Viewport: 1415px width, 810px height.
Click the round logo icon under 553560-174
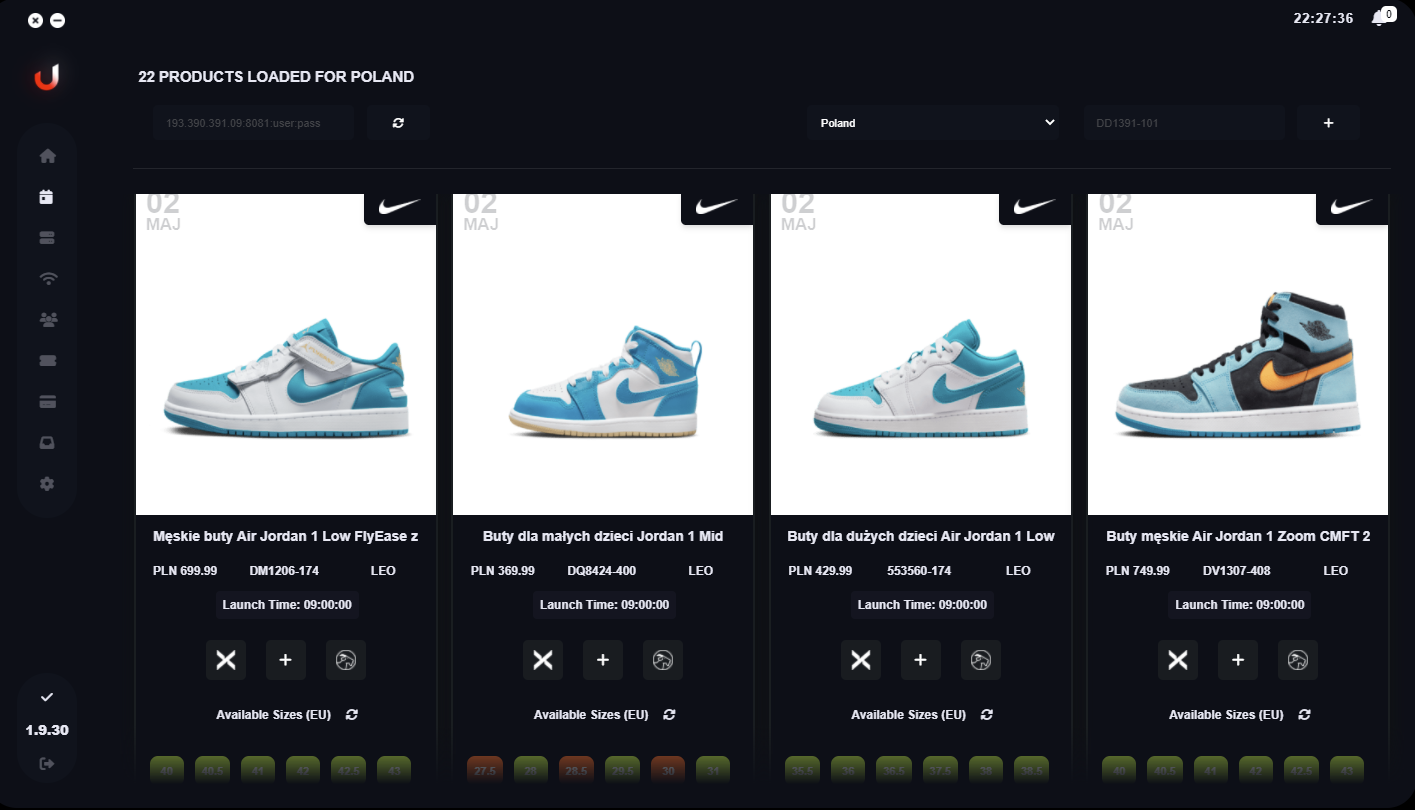981,660
